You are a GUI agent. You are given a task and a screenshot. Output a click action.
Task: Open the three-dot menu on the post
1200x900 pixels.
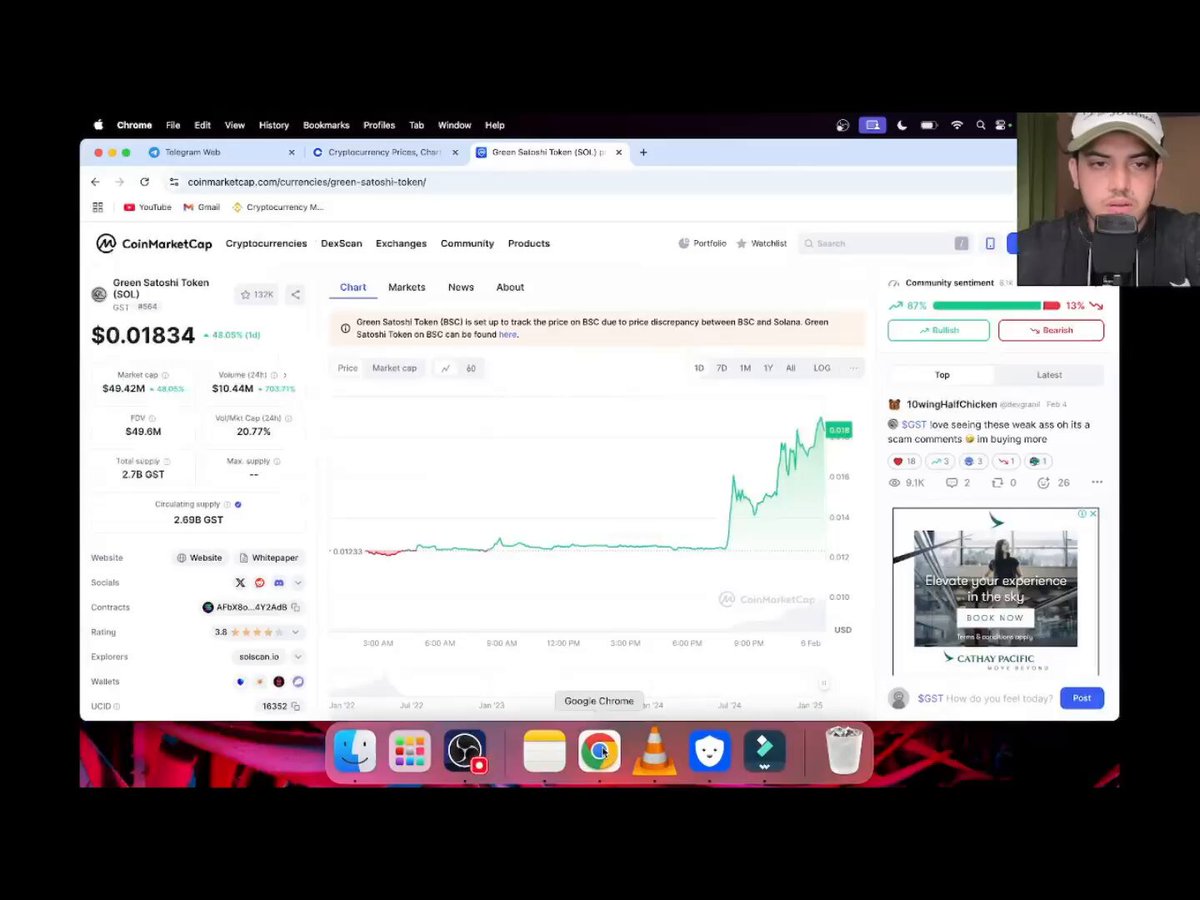point(1097,483)
